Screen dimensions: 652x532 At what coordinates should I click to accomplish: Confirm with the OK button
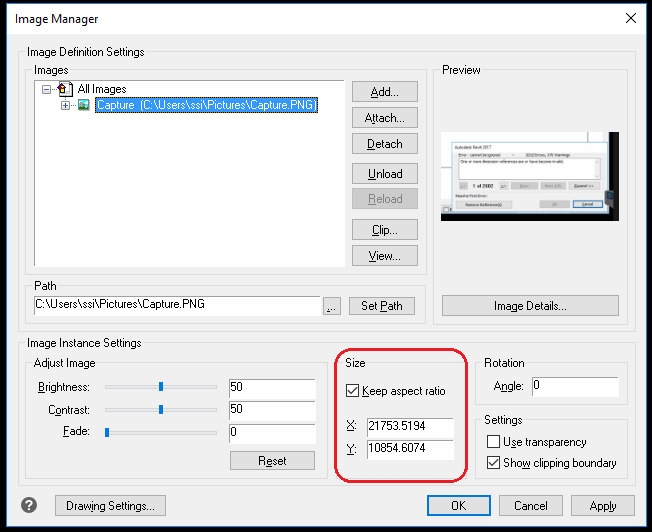[459, 505]
